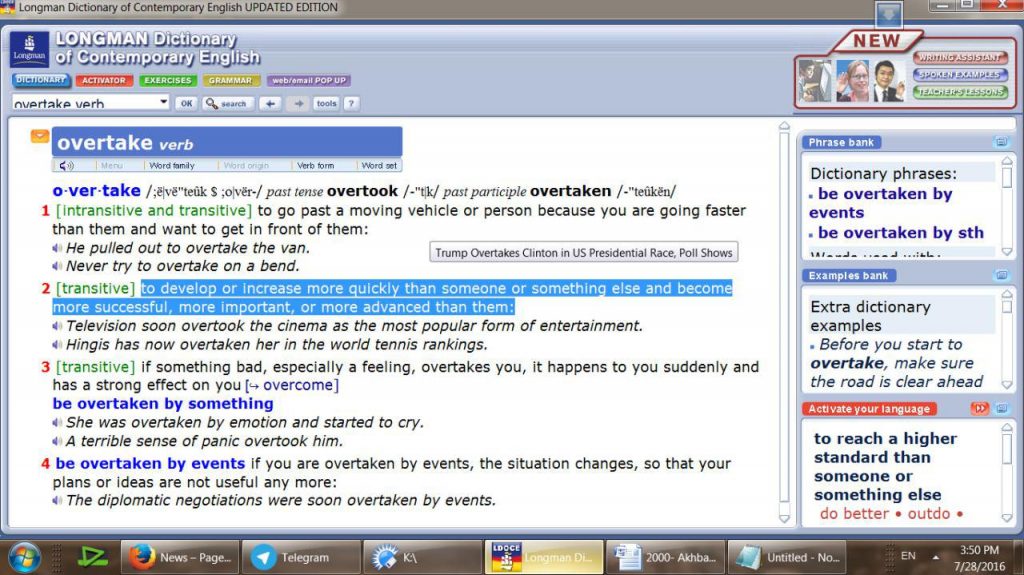The image size is (1024, 575).
Task: Play audio for 'The diplomatic negotiations' example
Action: [57, 501]
